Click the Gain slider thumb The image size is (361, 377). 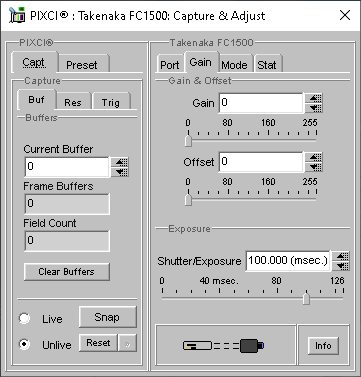tap(188, 141)
